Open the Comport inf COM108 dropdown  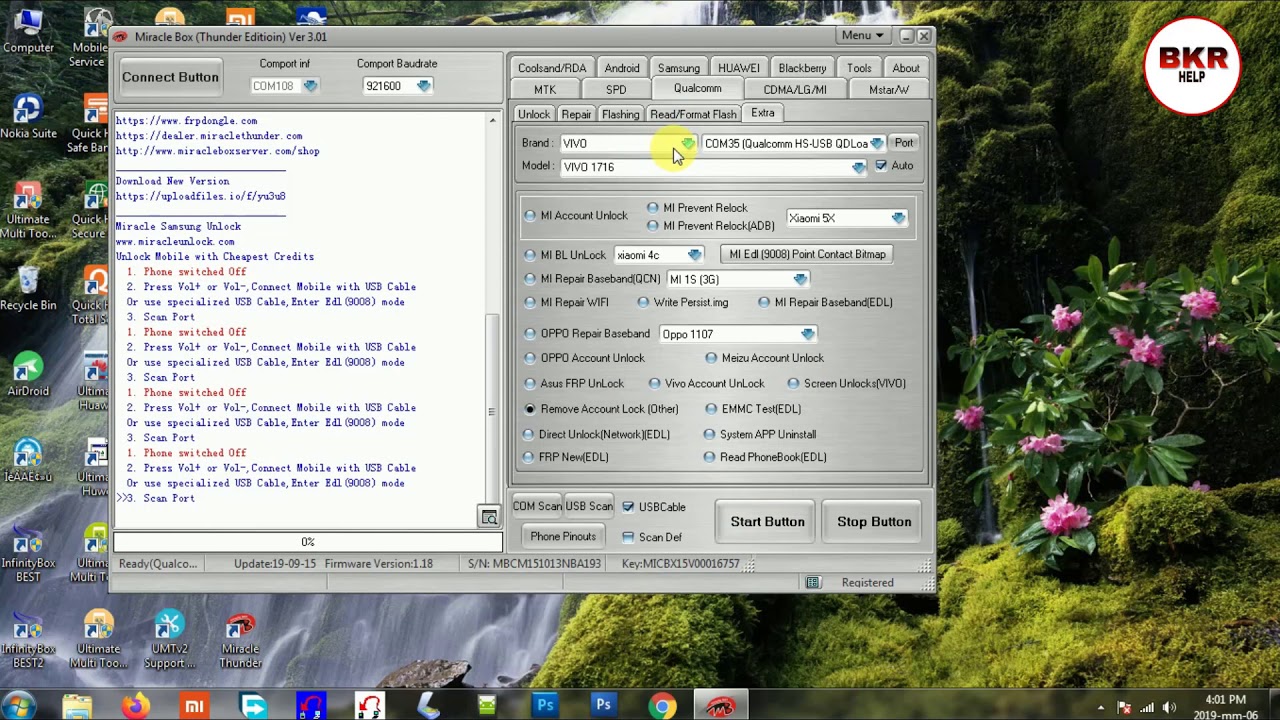tap(310, 86)
